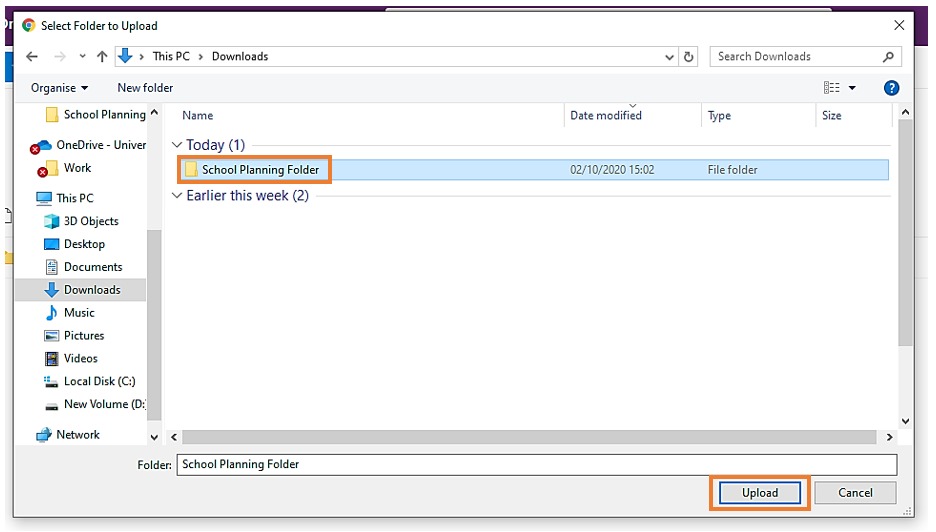This screenshot has width=936, height=532.
Task: Click the Downloads arrow icon in address bar
Action: [125, 56]
